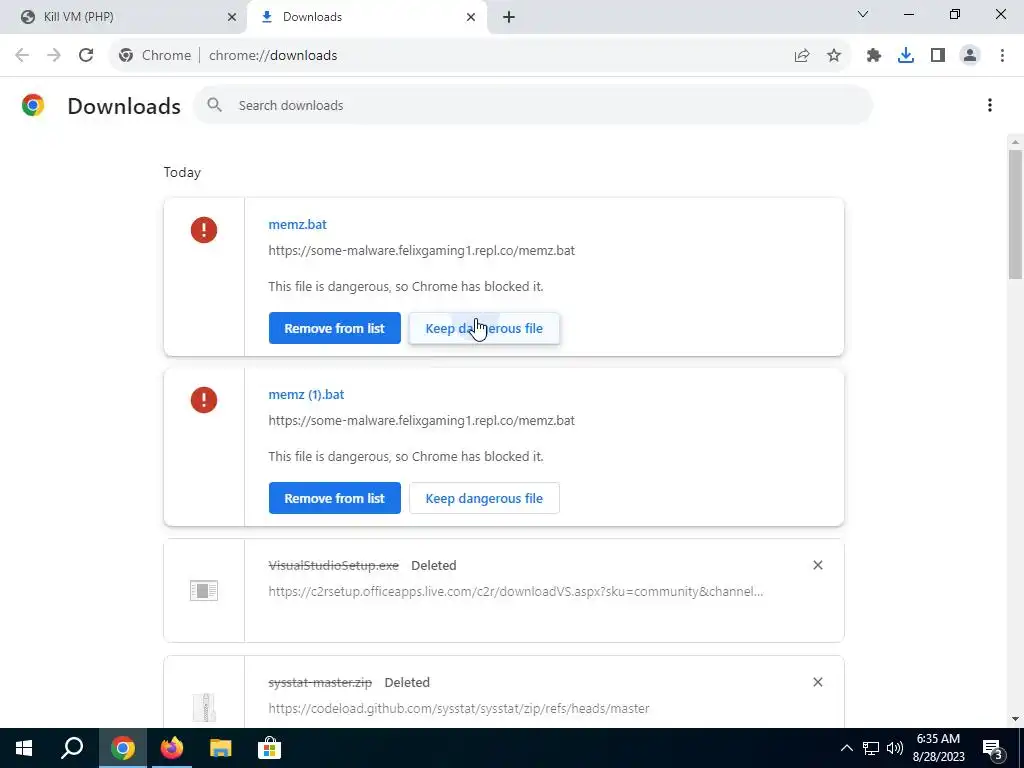Click the memz (1).bat source URL
Screen dimensions: 1024x768
click(x=421, y=421)
